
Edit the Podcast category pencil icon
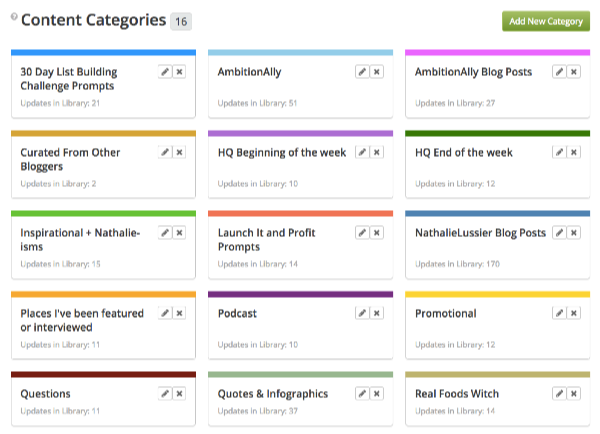[x=362, y=313]
